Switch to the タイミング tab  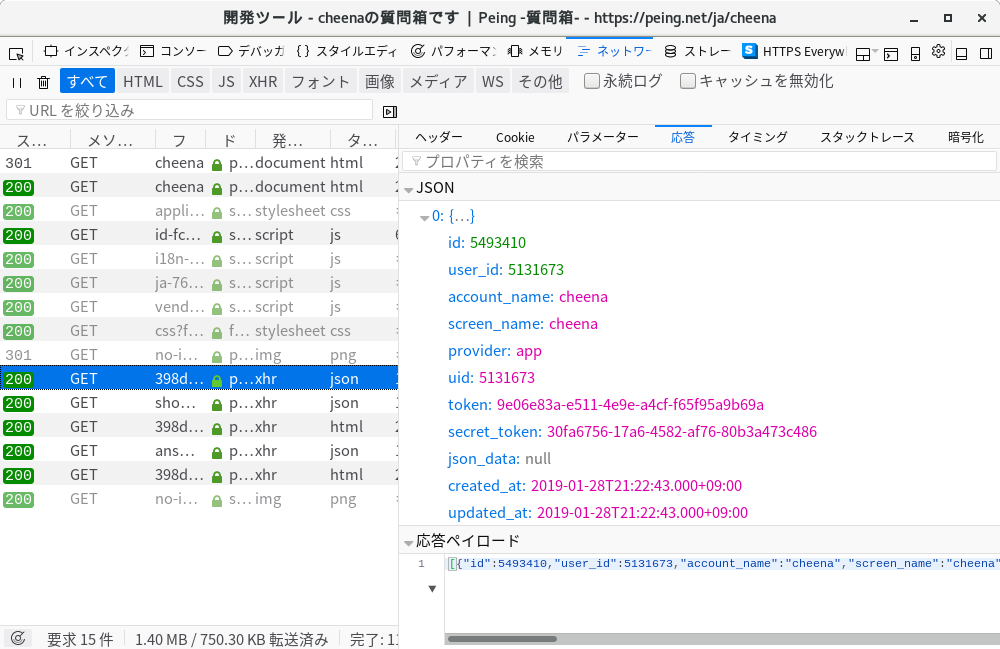coord(758,137)
